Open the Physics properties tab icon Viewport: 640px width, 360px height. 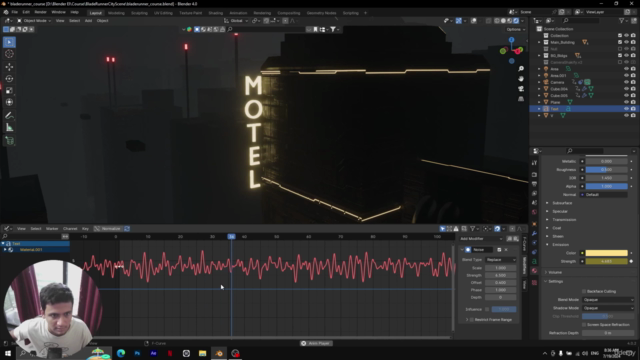tap(534, 242)
